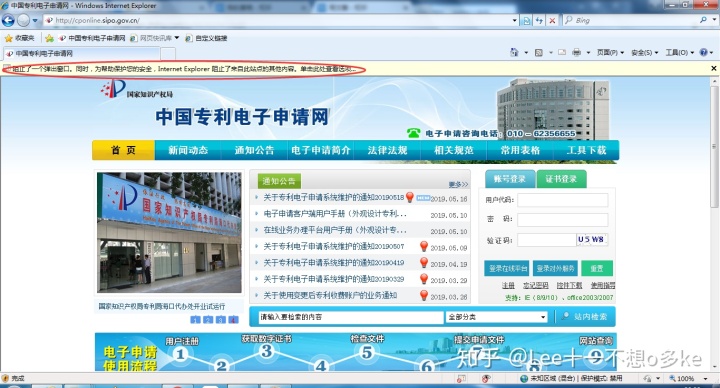
Task: Click the 忘记密码 link
Action: pyautogui.click(x=535, y=286)
